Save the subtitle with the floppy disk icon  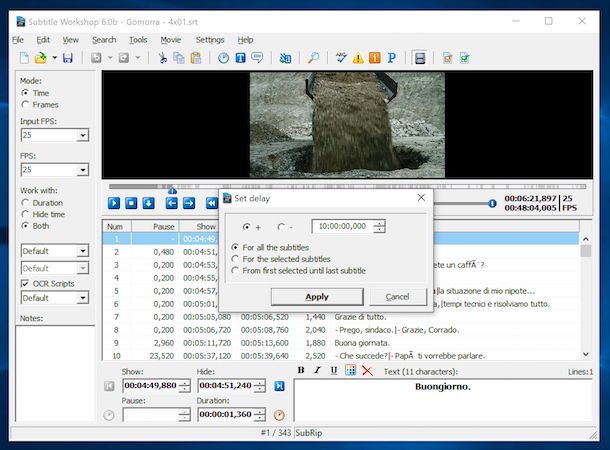click(x=68, y=58)
